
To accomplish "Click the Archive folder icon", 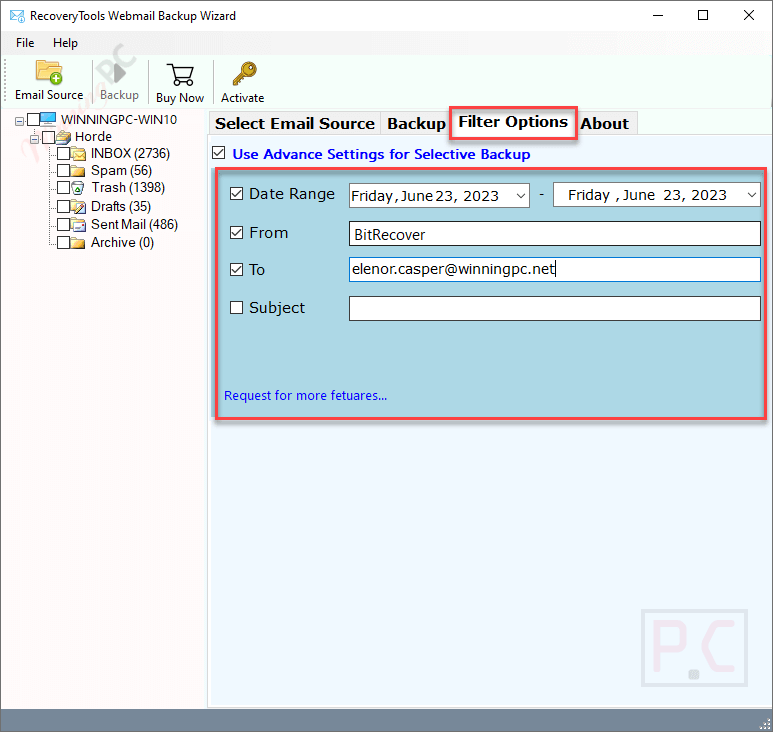I will (x=78, y=243).
